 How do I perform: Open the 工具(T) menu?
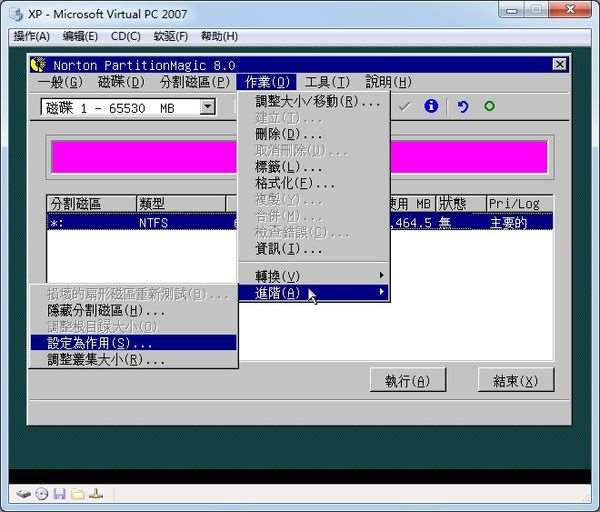(328, 82)
